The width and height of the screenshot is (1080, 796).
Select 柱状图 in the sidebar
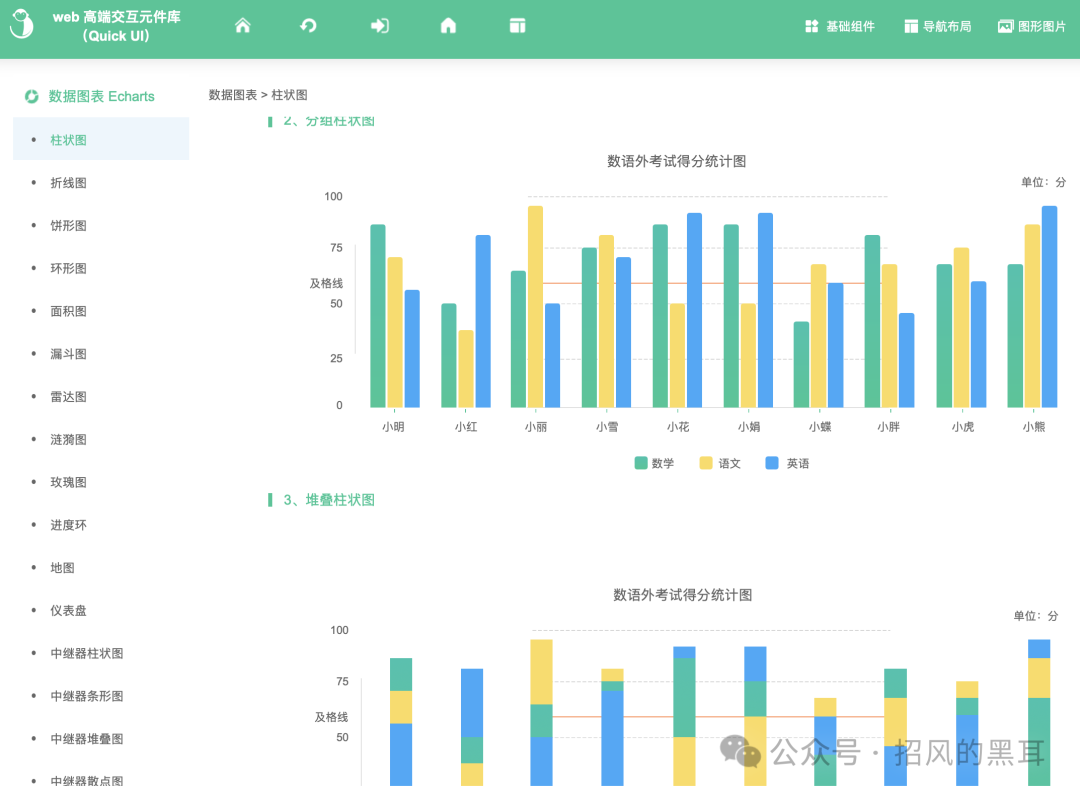coord(101,139)
